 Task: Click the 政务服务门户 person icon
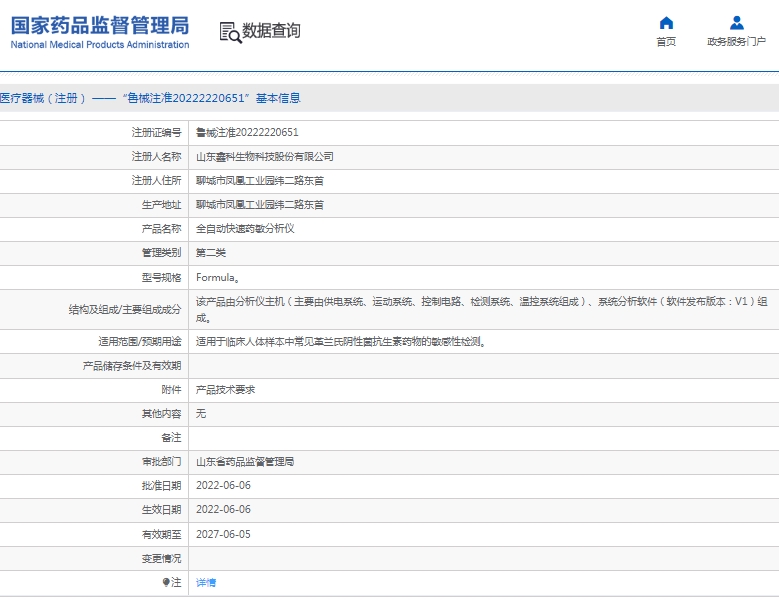[x=736, y=23]
